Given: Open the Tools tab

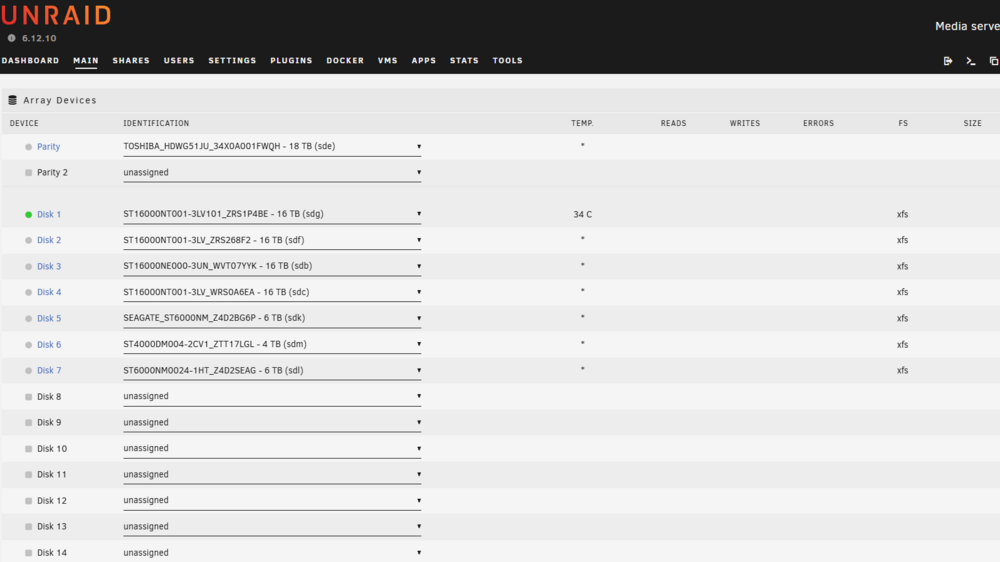Looking at the screenshot, I should pyautogui.click(x=507, y=61).
